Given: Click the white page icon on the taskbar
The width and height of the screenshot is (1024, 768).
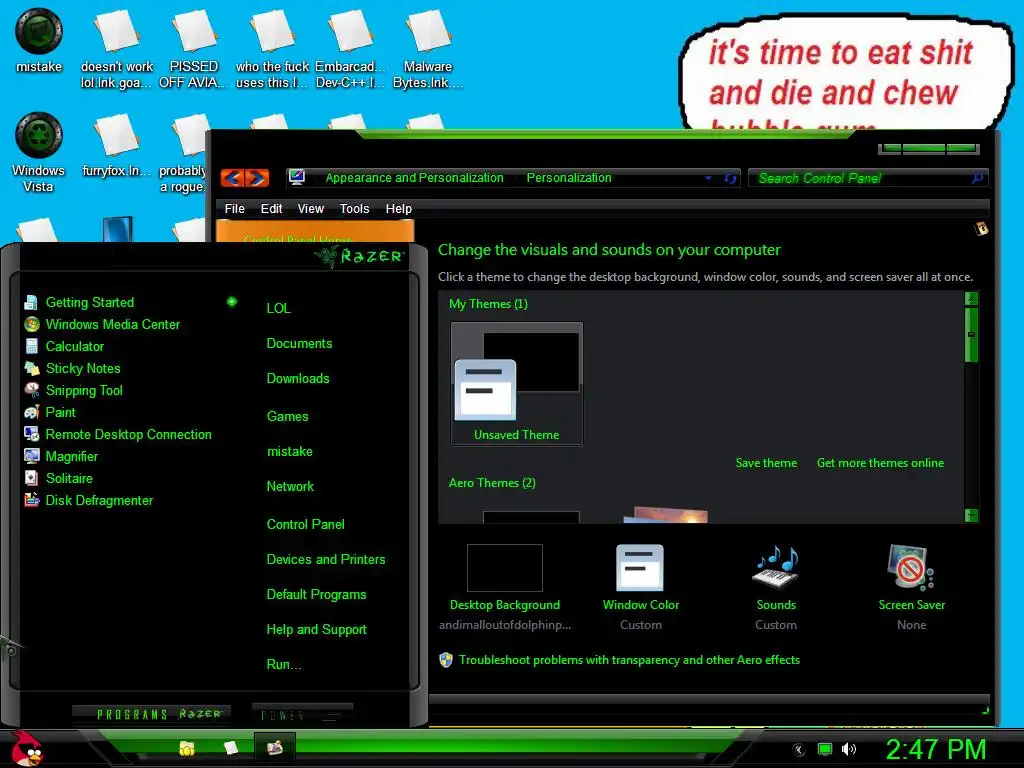Looking at the screenshot, I should point(231,748).
